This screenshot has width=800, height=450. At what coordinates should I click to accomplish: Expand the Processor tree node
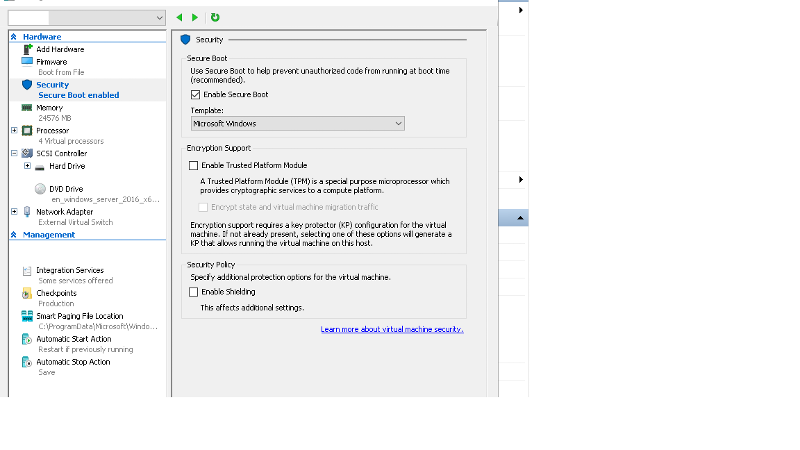14,130
